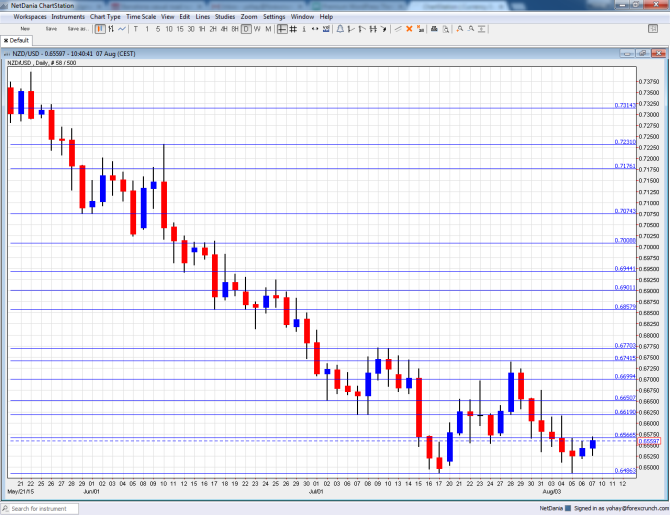Expand the Workspaces menu
Image resolution: width=670 pixels, height=515 pixels.
(x=29, y=17)
